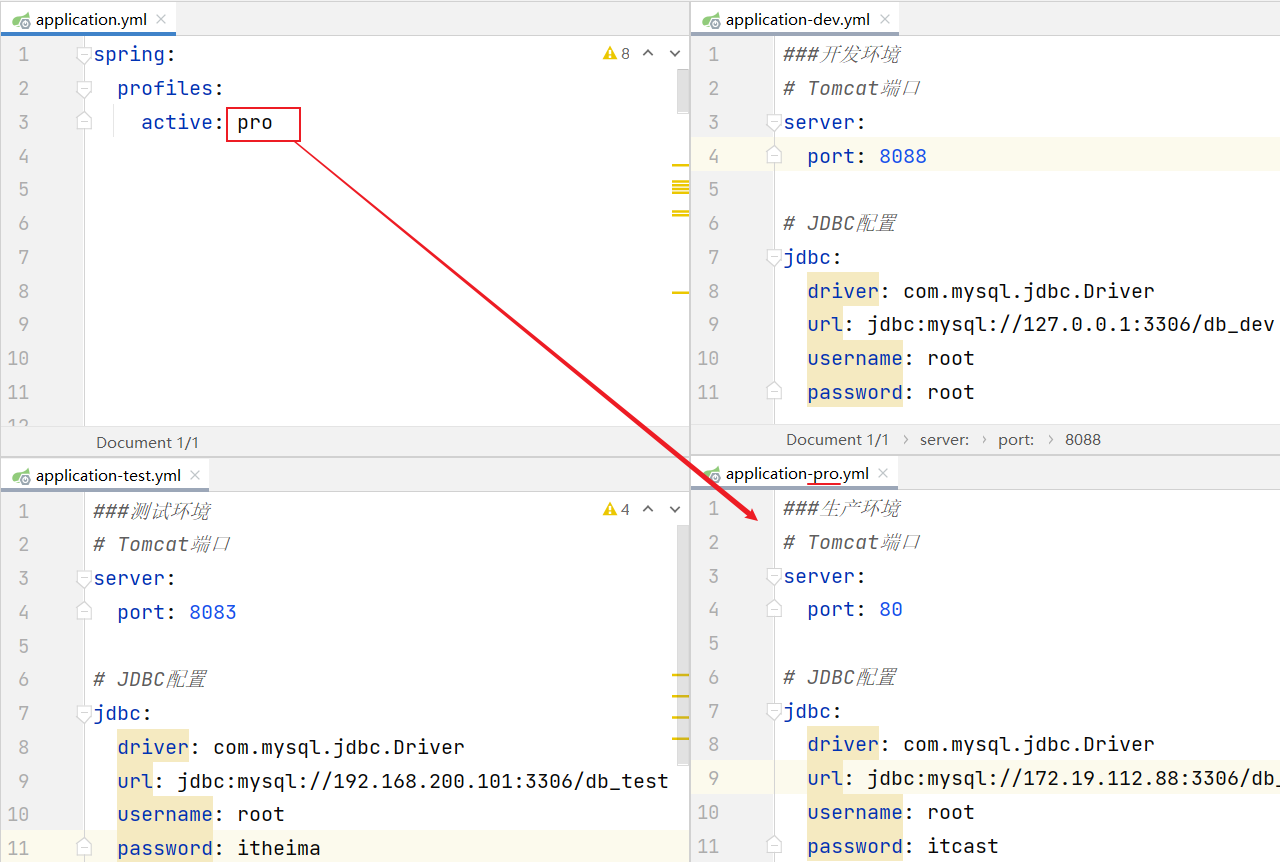Click the ###测试环境 comment in application-test.yml
The width and height of the screenshot is (1280, 862).
click(x=152, y=511)
